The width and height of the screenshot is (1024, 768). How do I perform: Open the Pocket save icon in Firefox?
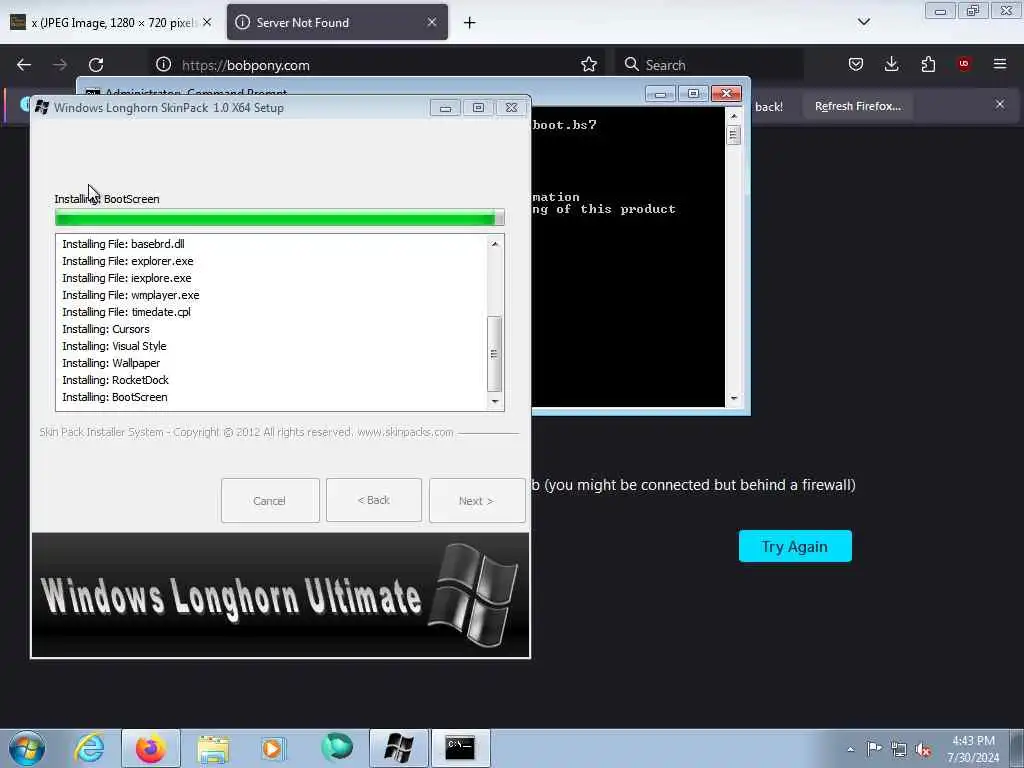(856, 64)
